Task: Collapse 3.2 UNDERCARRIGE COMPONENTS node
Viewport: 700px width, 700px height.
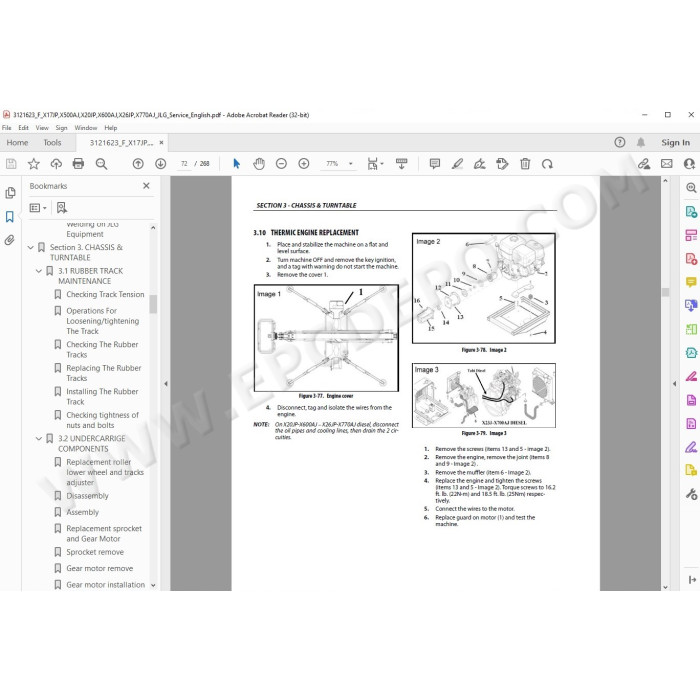Action: (x=39, y=439)
